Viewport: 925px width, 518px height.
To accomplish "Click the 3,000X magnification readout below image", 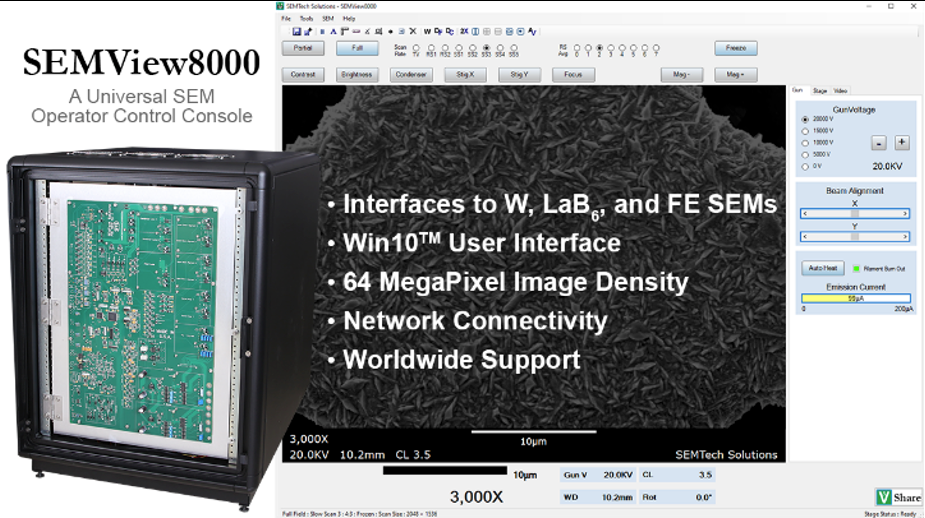I will coord(476,497).
